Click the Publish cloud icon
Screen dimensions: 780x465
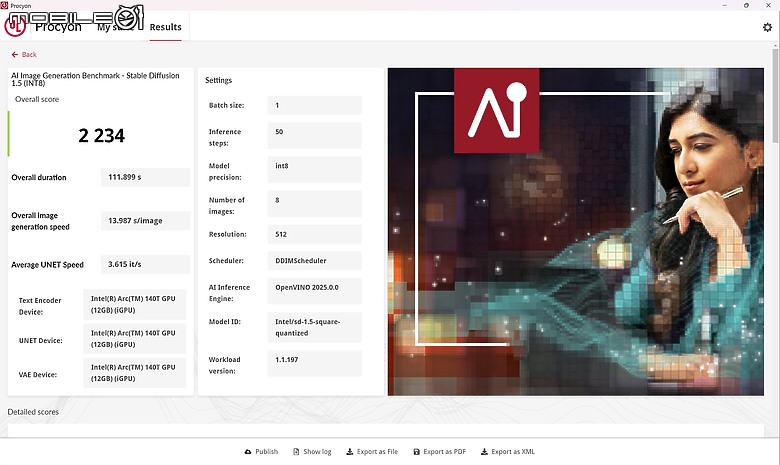click(x=248, y=452)
